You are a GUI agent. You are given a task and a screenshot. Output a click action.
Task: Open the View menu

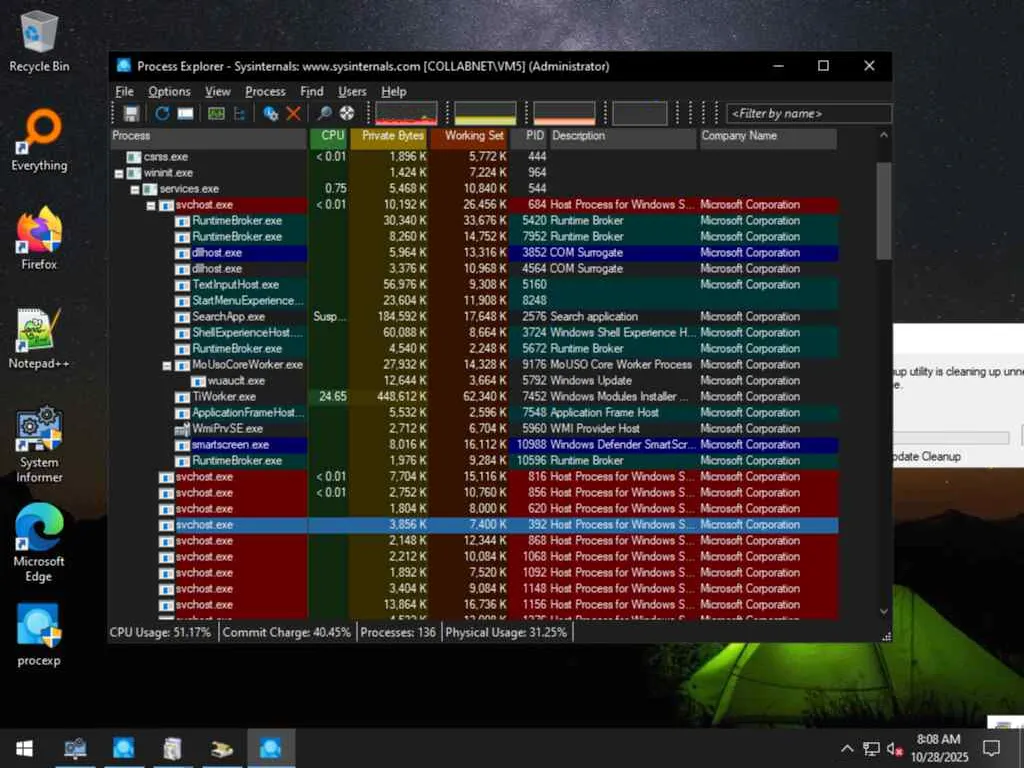(217, 91)
